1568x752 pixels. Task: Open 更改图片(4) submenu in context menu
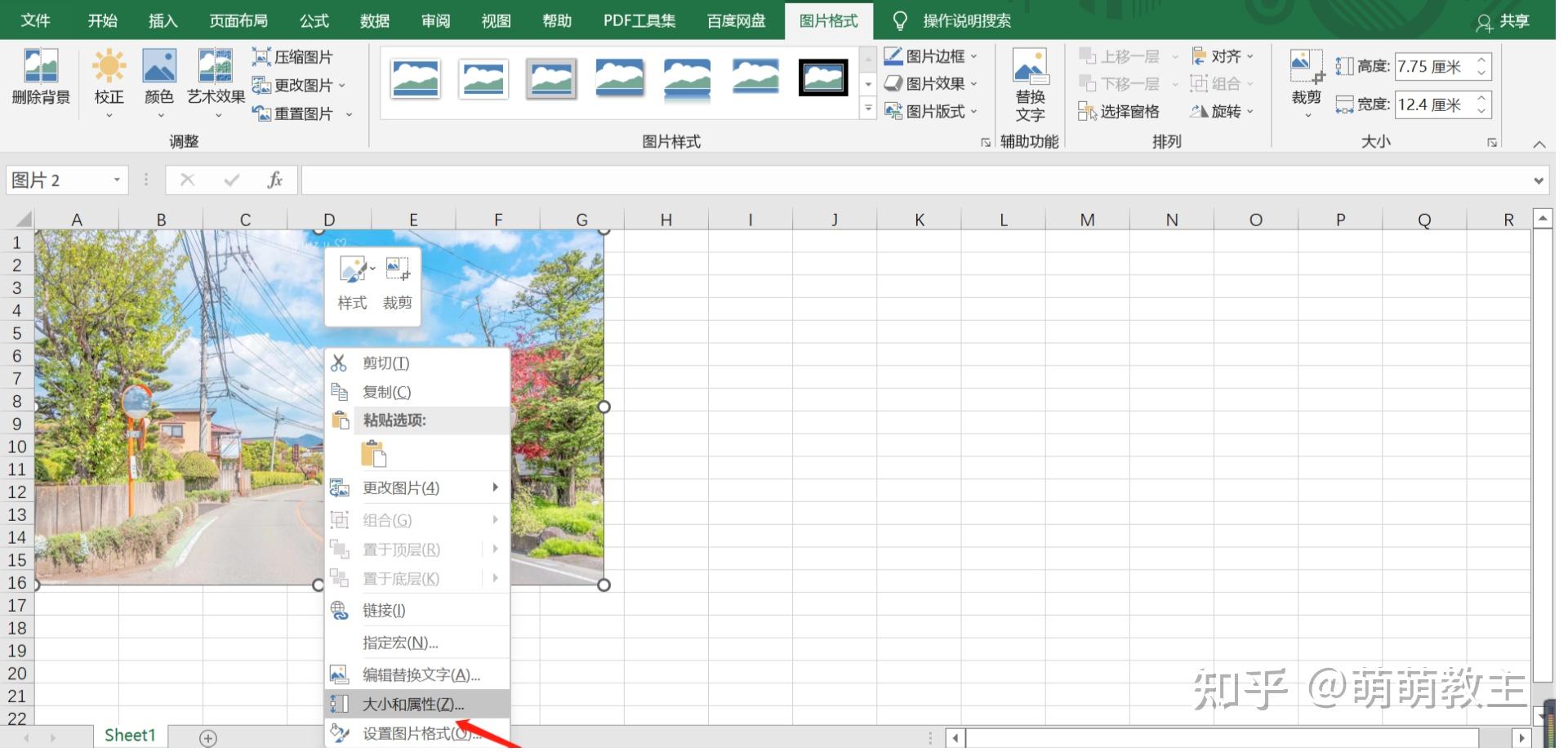pyautogui.click(x=417, y=487)
